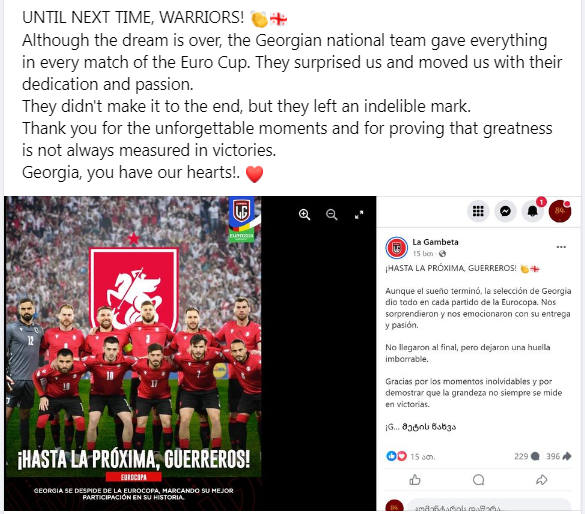Open the reactions list showing 15K
Image resolution: width=585 pixels, height=514 pixels.
410,456
